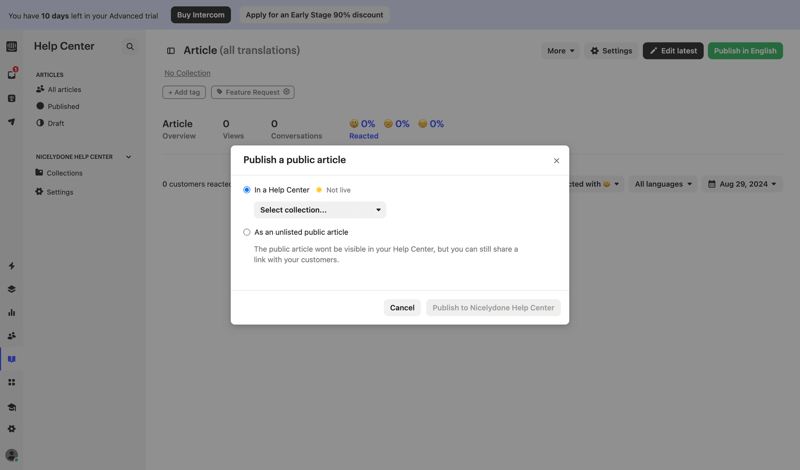Open the Draft articles list

click(x=55, y=124)
